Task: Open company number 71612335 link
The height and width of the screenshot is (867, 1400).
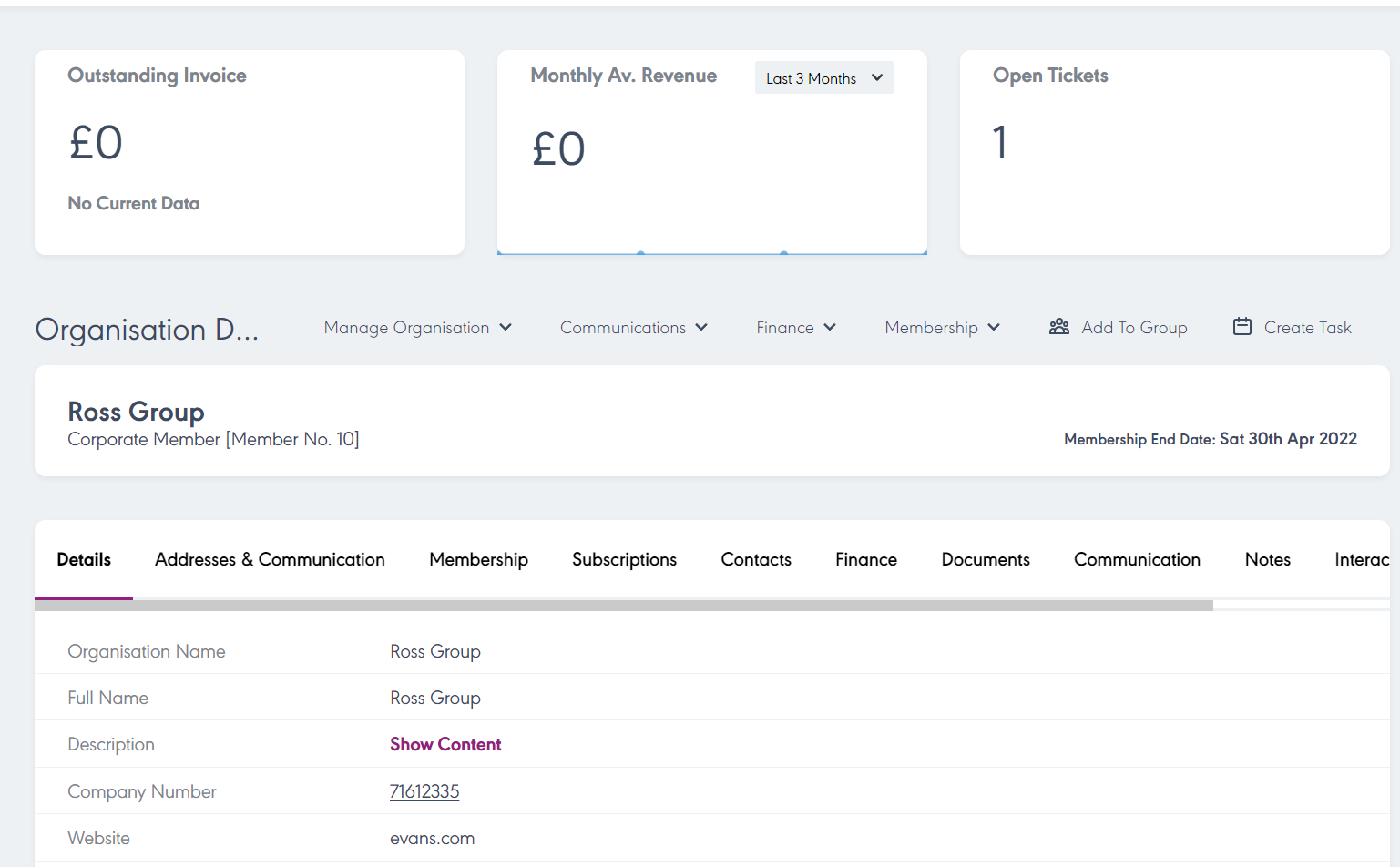Action: coord(424,792)
